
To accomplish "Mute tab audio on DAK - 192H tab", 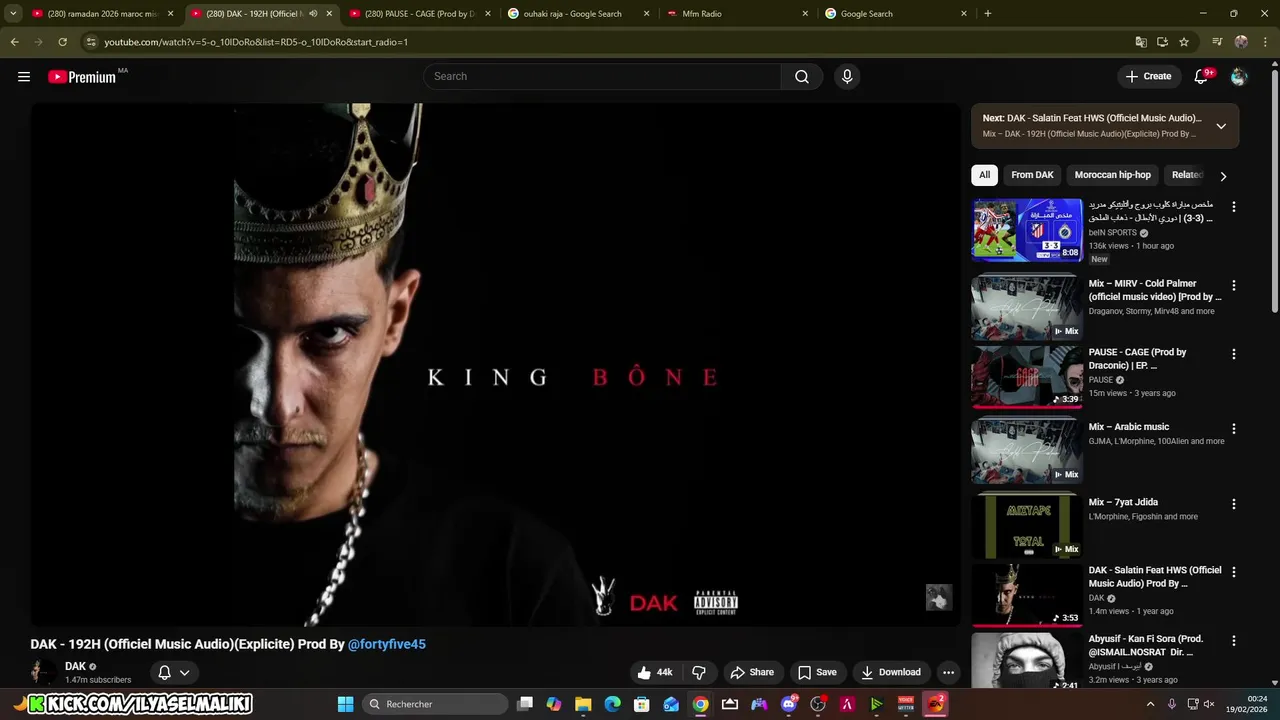I will pos(314,14).
